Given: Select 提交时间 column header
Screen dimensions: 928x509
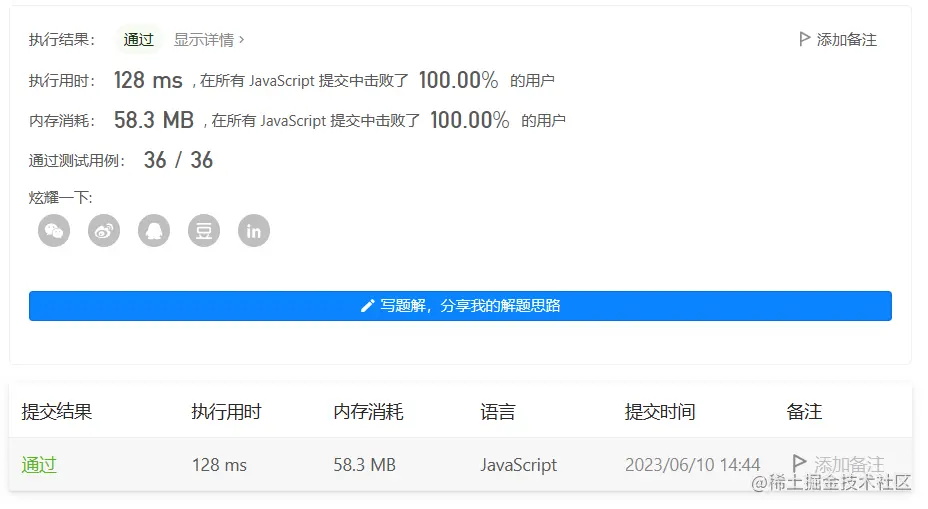Looking at the screenshot, I should tap(660, 411).
